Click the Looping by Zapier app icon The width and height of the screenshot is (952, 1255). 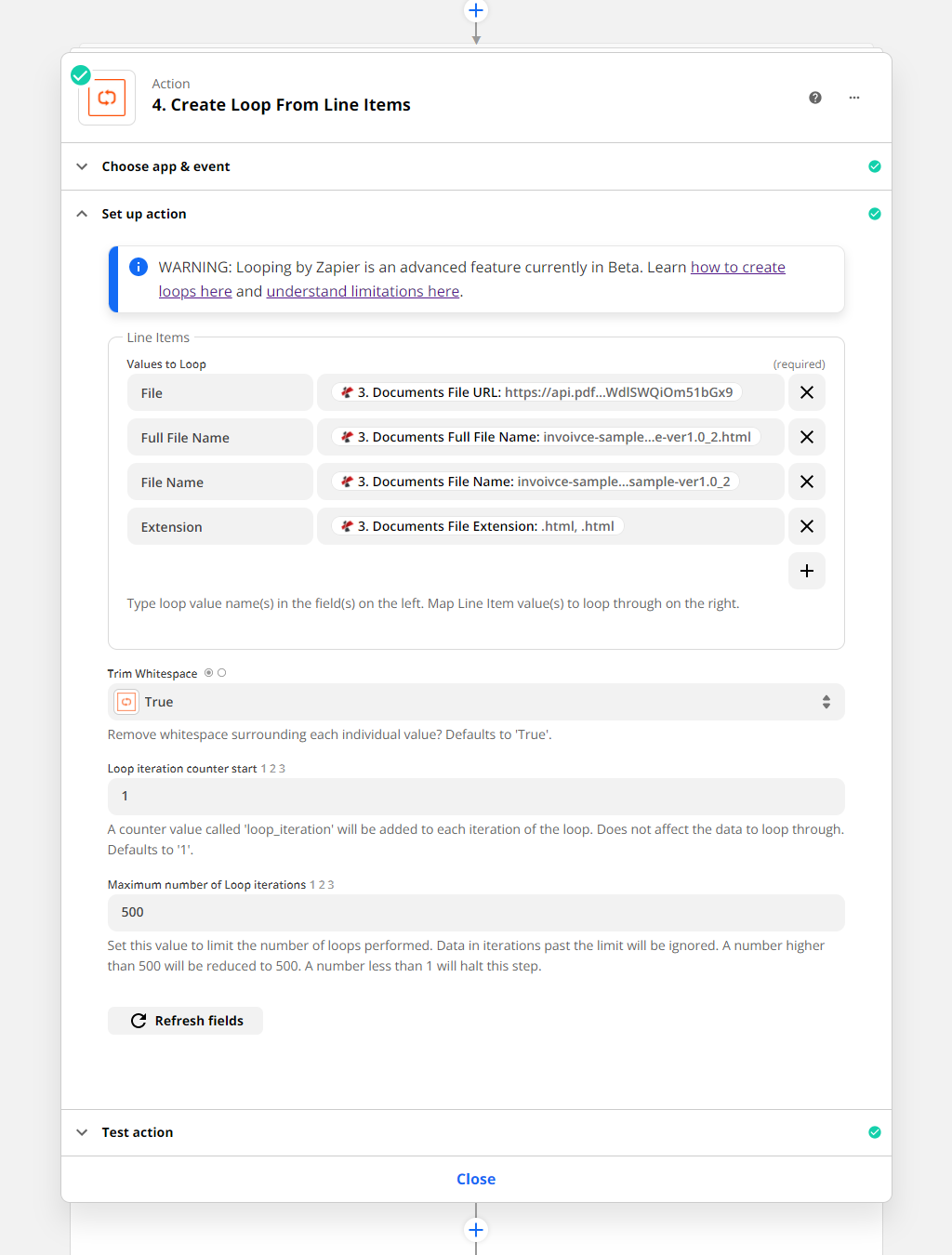(107, 98)
